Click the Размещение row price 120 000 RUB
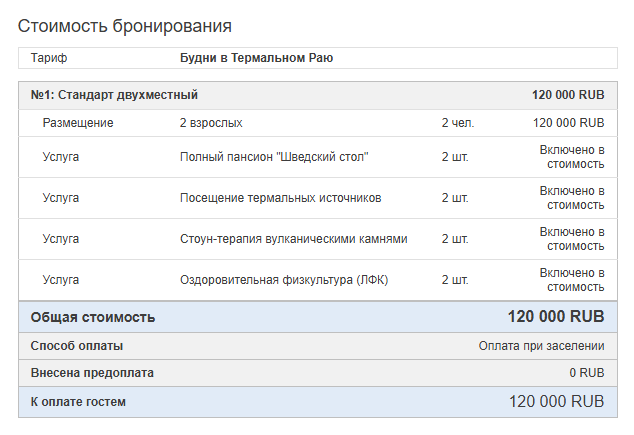The image size is (634, 435). [x=568, y=123]
